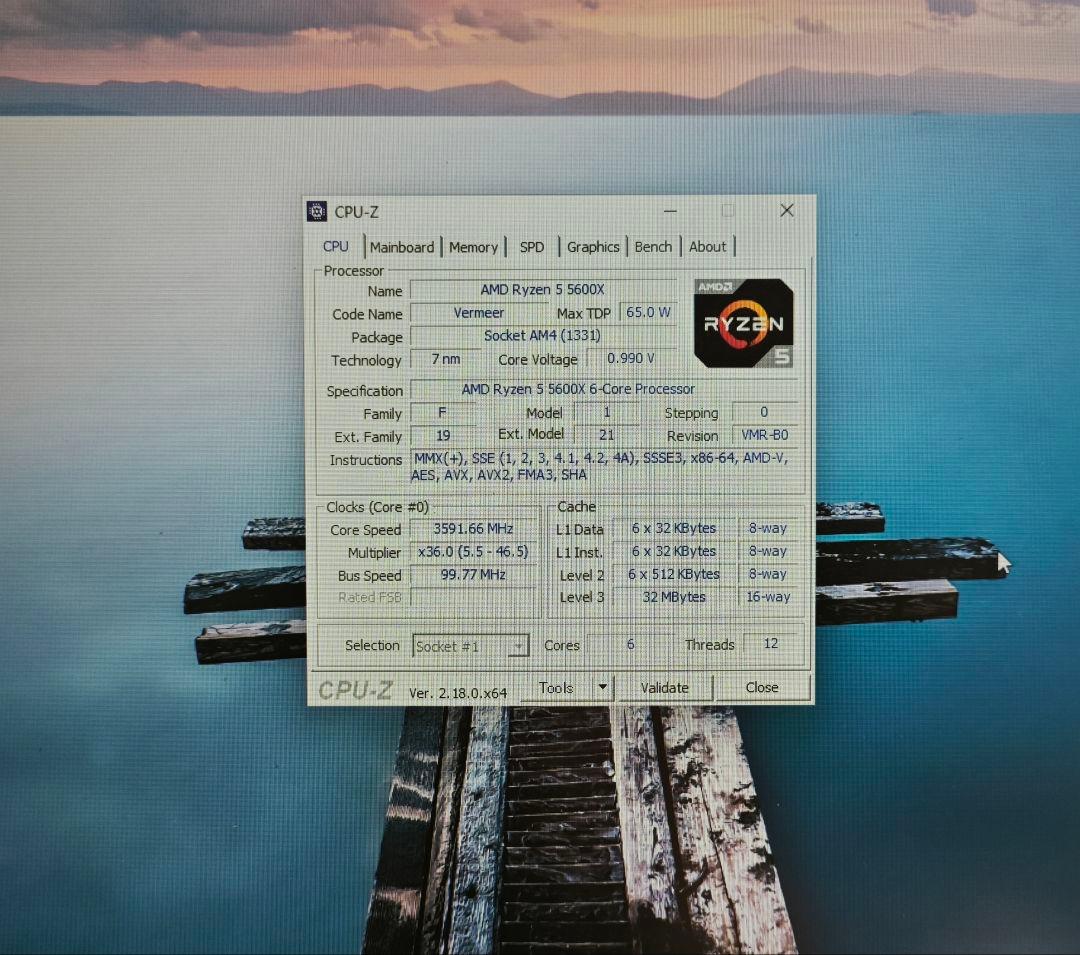Minimize the CPU-Z window
This screenshot has height=955, width=1080.
(x=669, y=211)
